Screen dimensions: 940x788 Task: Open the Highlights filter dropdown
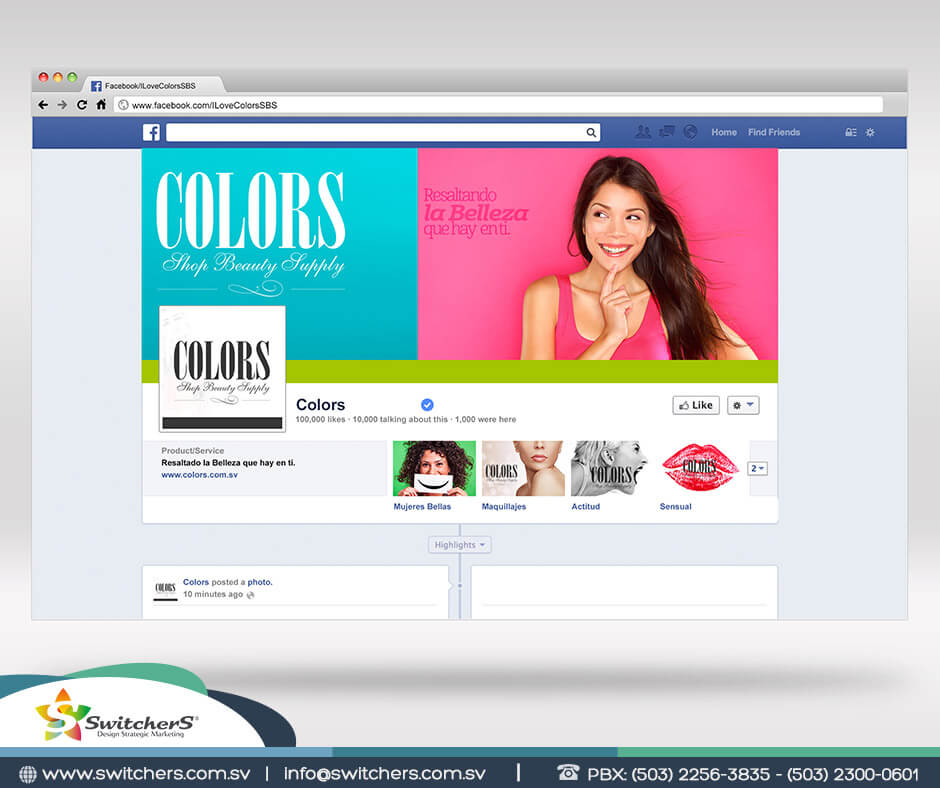click(x=459, y=545)
